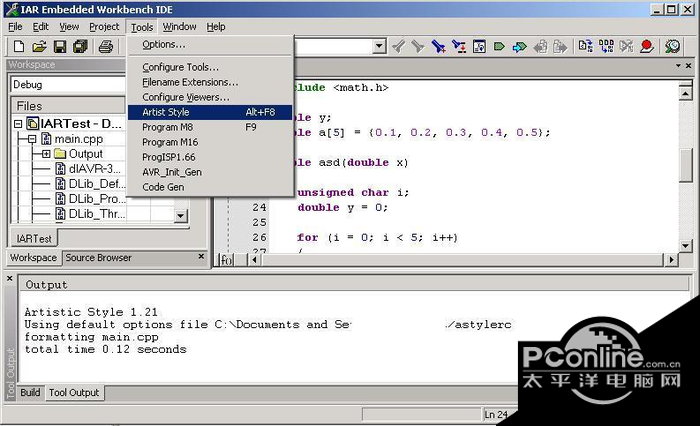Screen dimensions: 700x426
Task: Click the file tree scroll down arrow
Action: pos(180,216)
